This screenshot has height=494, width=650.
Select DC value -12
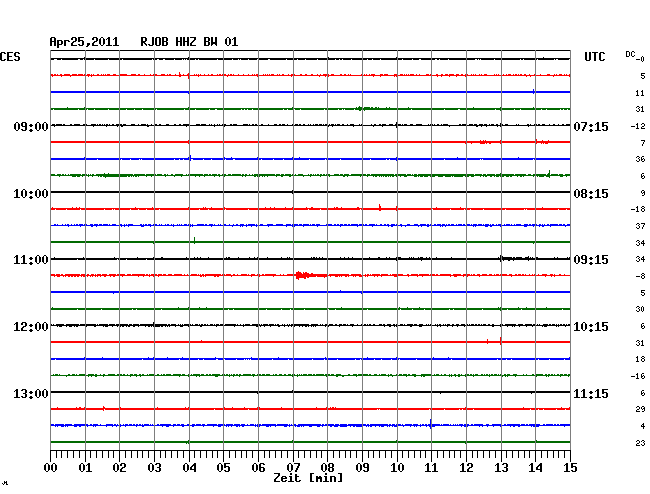pos(638,126)
